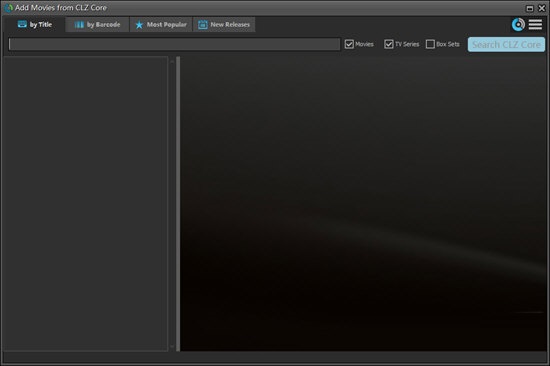Switch to the by Title tab
Image resolution: width=550 pixels, height=366 pixels.
point(34,25)
